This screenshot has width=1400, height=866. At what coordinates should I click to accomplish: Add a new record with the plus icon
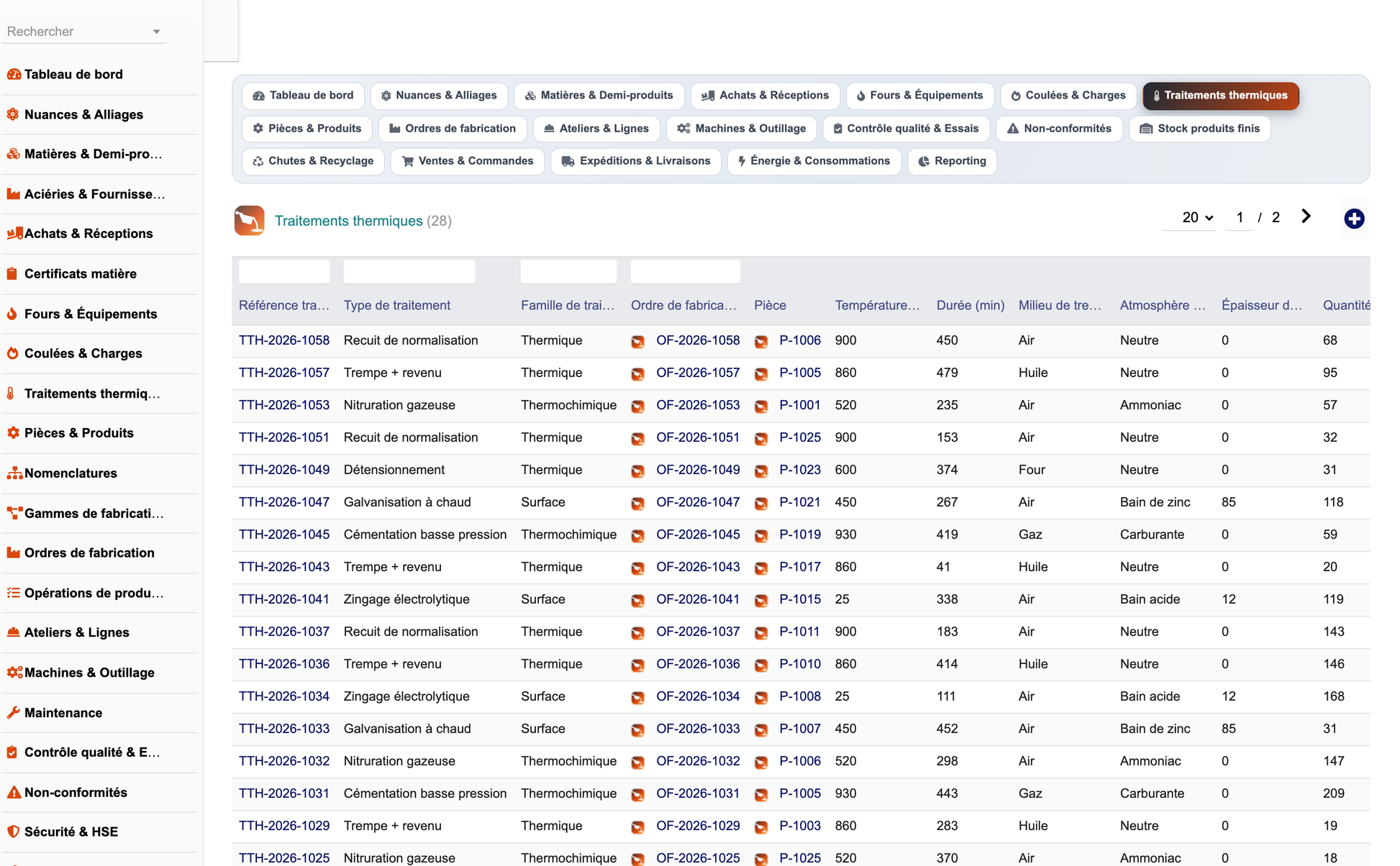pyautogui.click(x=1354, y=219)
